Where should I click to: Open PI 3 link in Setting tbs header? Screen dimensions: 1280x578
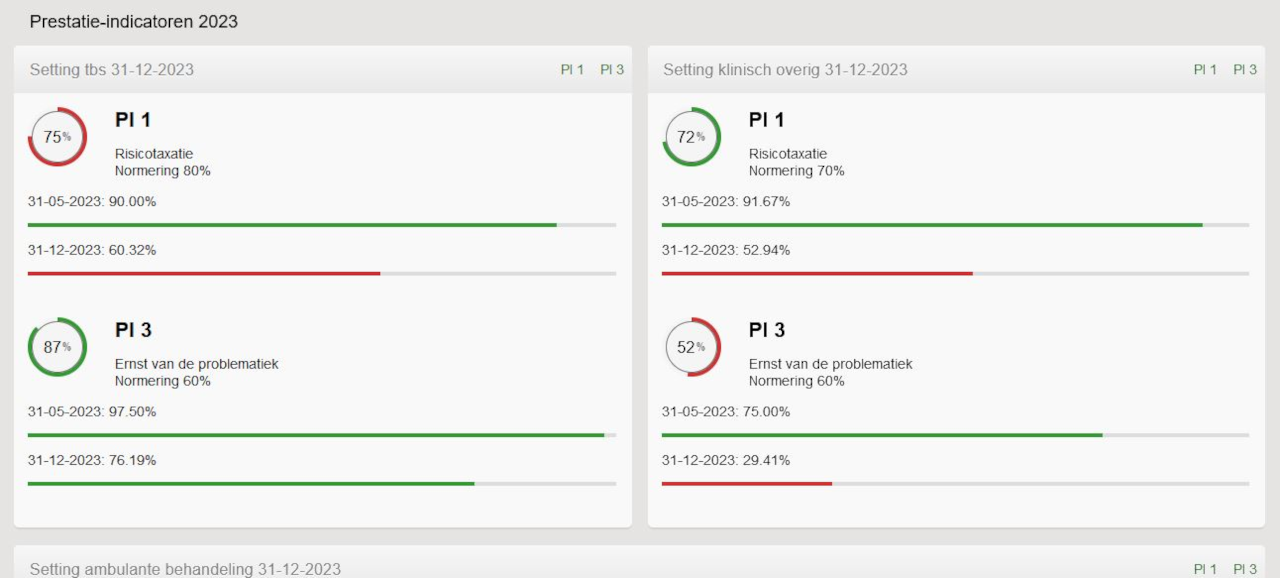coord(612,70)
